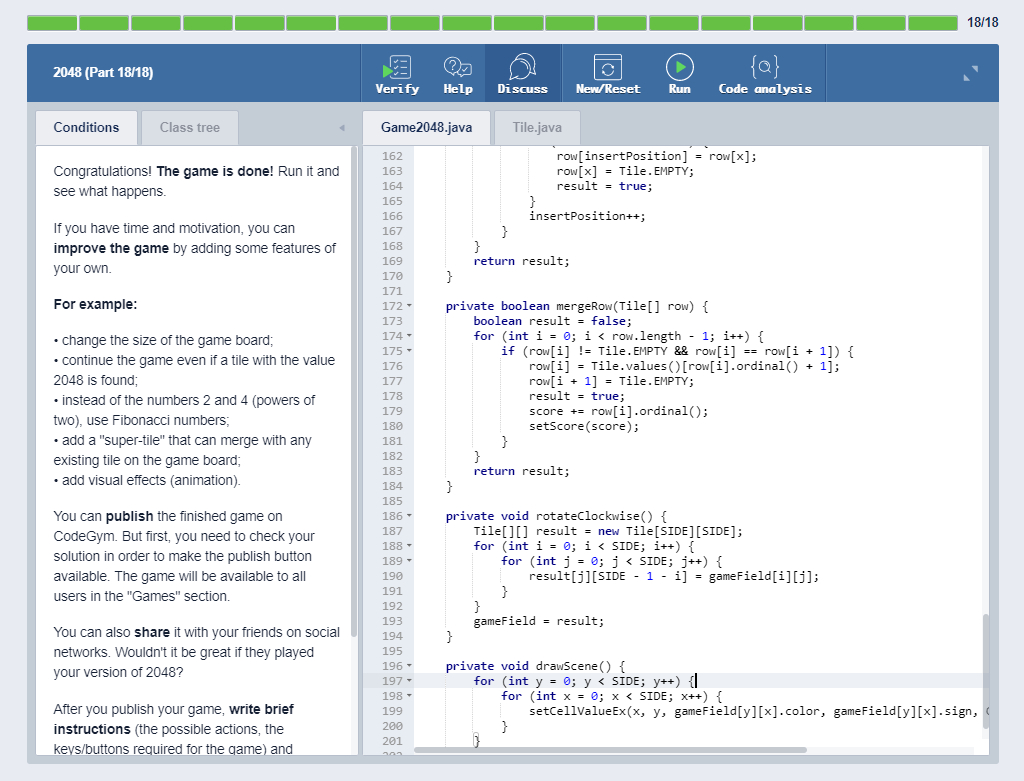Collapse rotateClockwise fold at line 186
The width and height of the screenshot is (1024, 781).
coord(410,516)
